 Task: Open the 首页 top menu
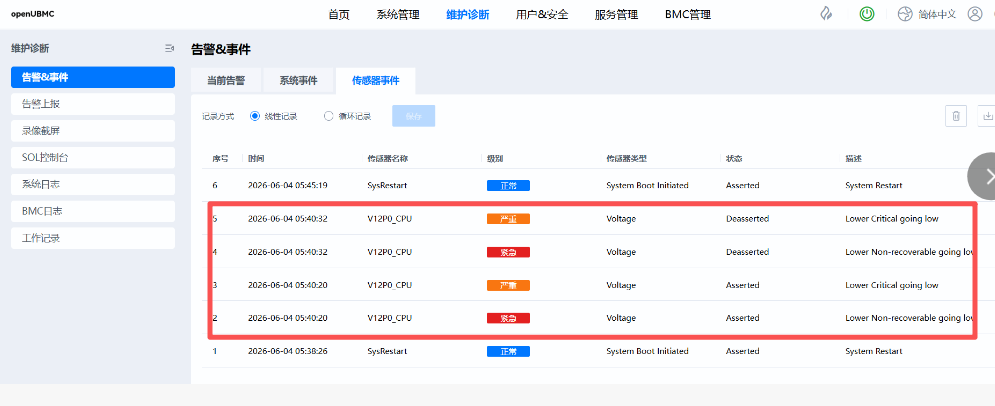point(339,15)
